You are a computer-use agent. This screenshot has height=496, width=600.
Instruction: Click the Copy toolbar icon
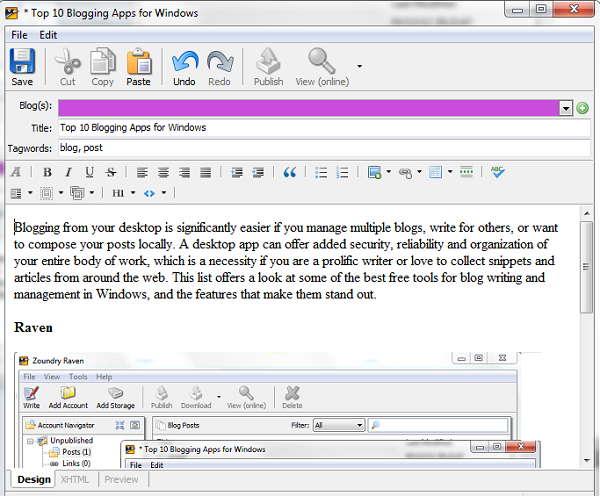click(x=103, y=67)
